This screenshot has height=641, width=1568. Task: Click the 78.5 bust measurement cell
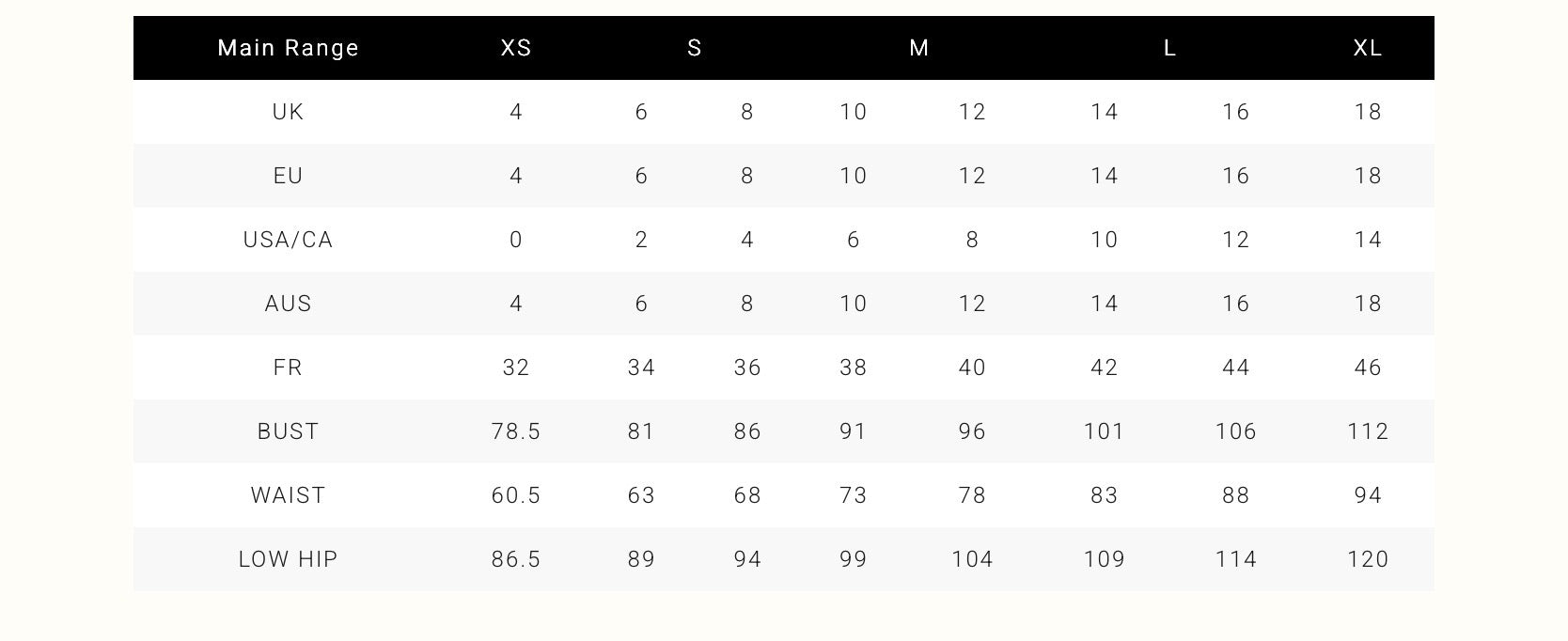pos(516,431)
